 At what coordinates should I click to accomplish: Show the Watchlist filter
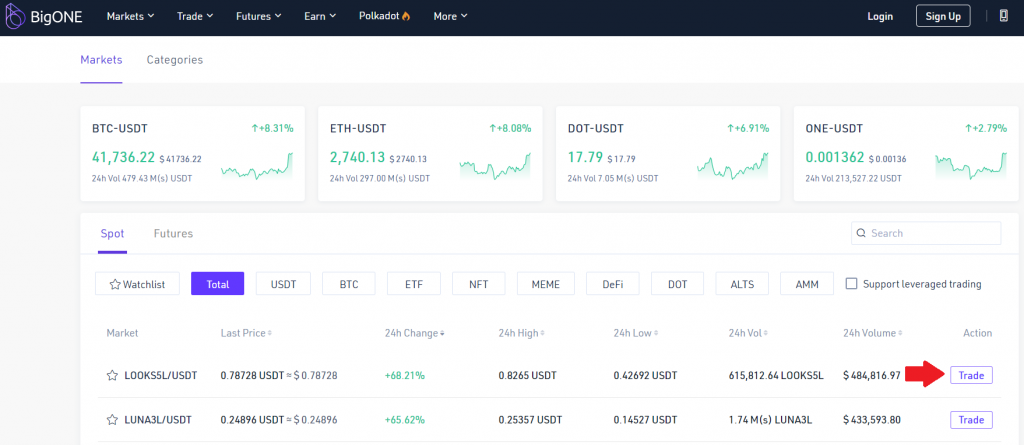pyautogui.click(x=137, y=284)
